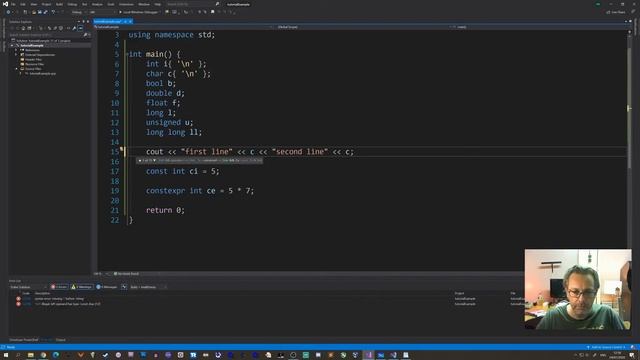Open the Entire Solution filter dropdown
Viewport: 640px width, 360px height.
pyautogui.click(x=28, y=287)
